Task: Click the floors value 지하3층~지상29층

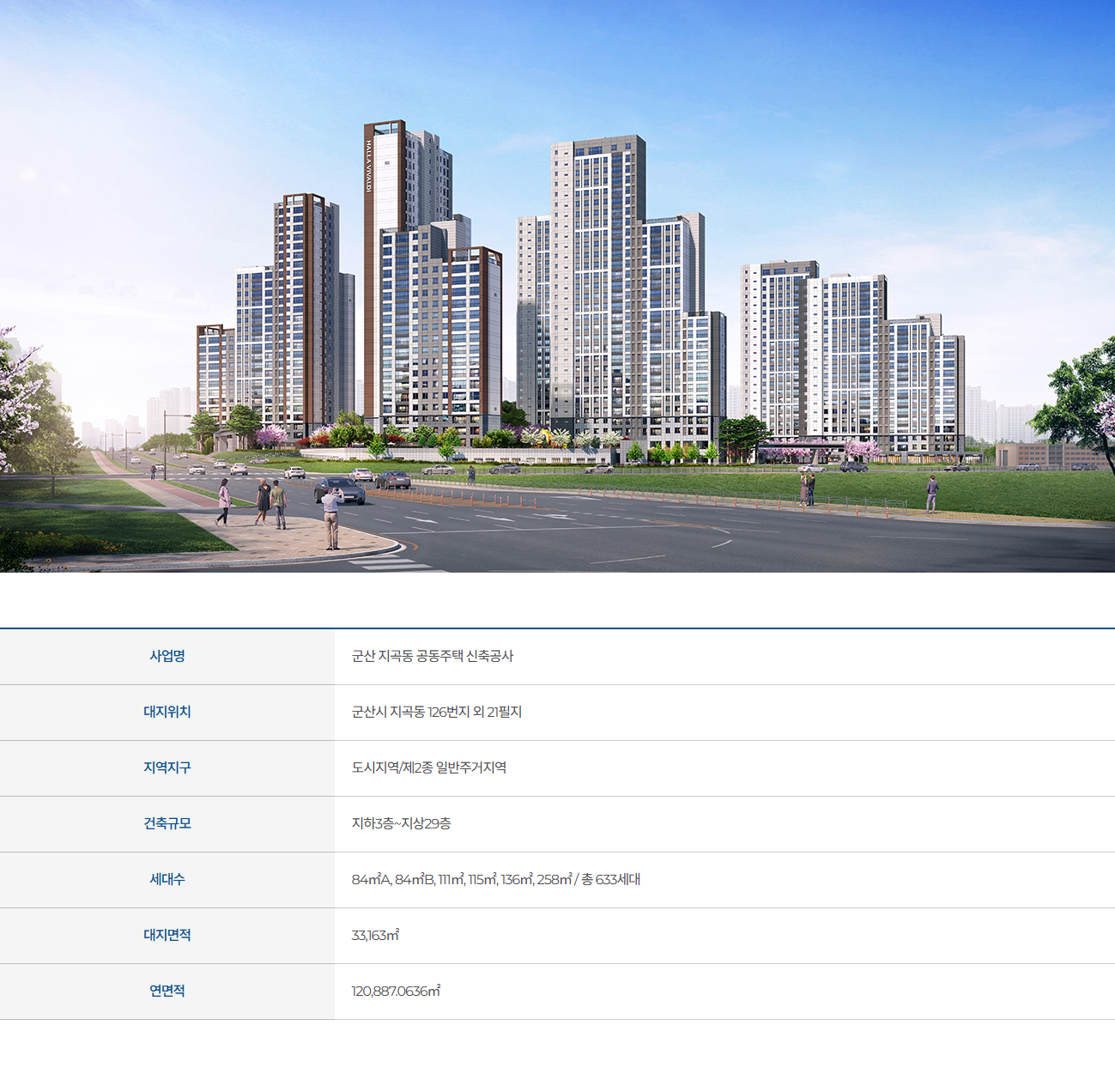Action: [401, 823]
